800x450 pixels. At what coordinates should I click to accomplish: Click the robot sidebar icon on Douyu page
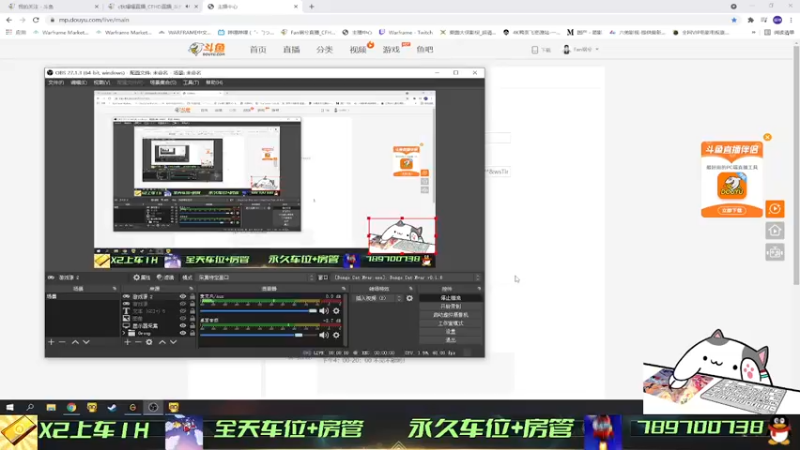point(774,253)
